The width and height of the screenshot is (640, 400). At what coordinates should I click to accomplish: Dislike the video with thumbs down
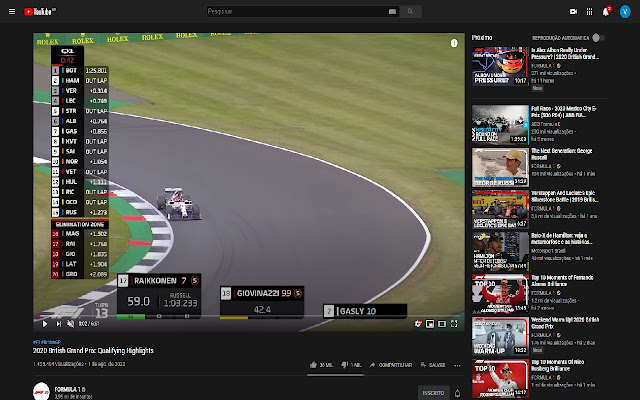(x=351, y=365)
